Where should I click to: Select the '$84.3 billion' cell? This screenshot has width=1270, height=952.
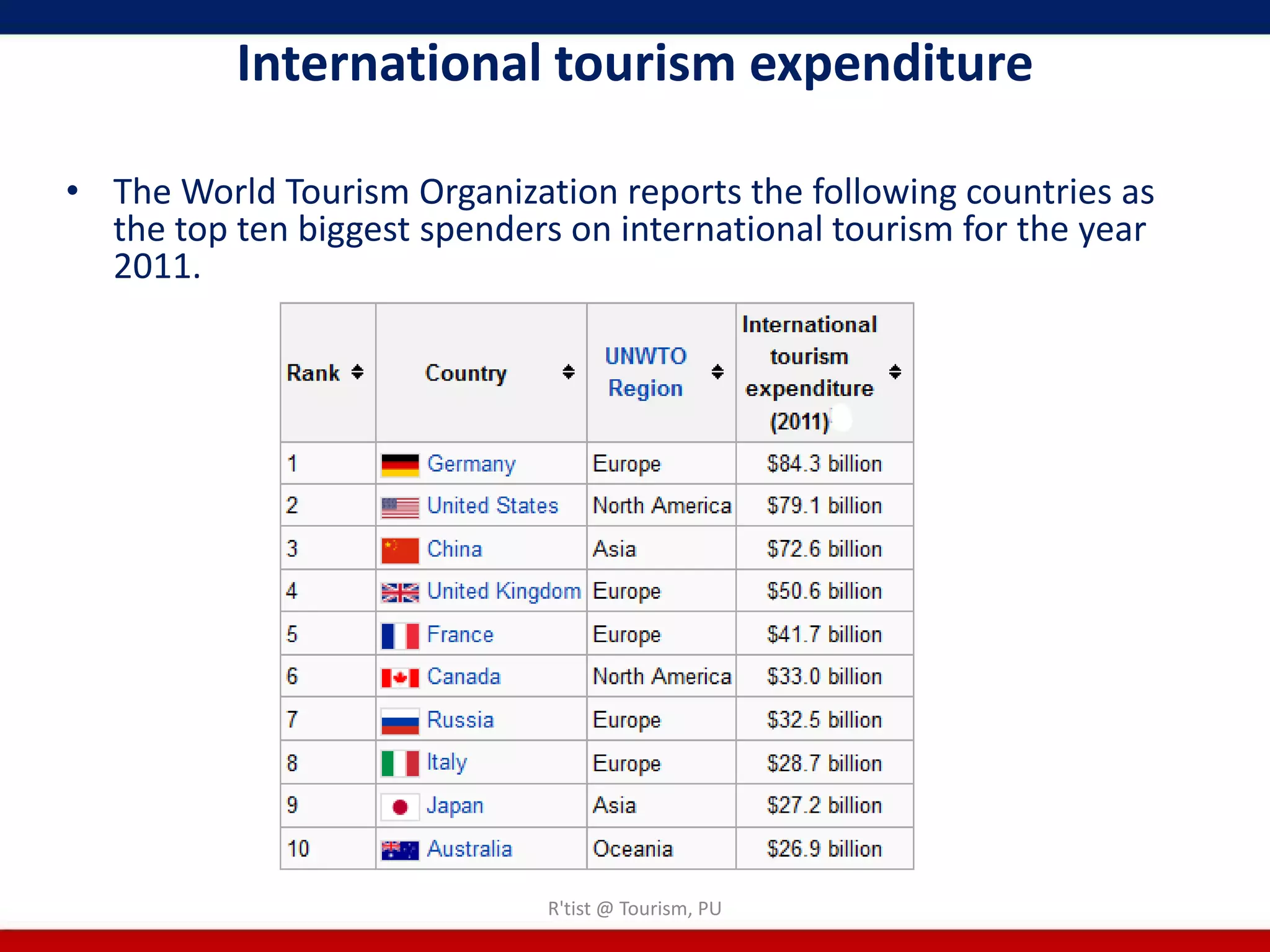point(824,464)
